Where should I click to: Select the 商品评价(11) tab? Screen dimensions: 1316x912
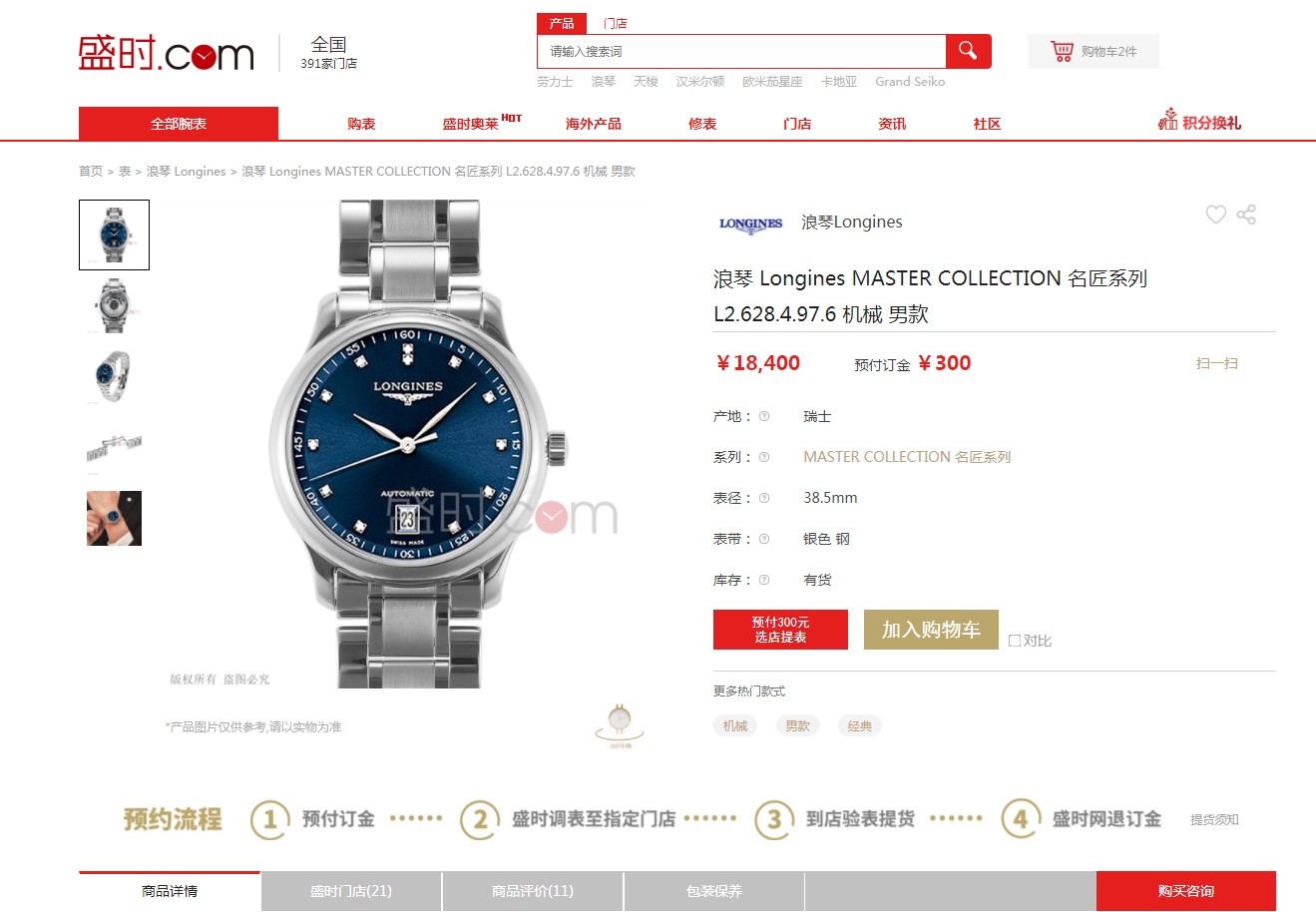click(x=533, y=891)
